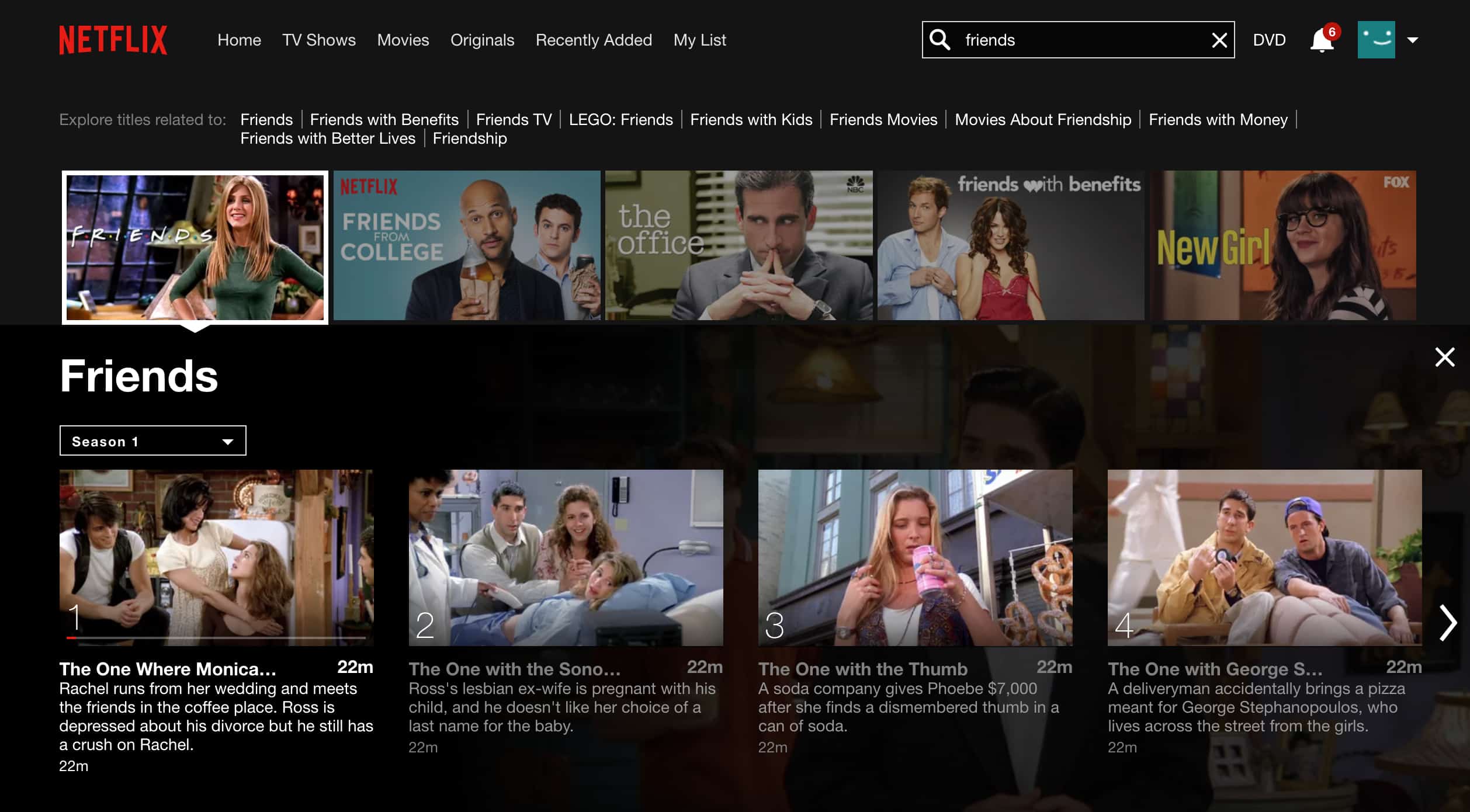Screen dimensions: 1470x812
Task: Click the Netflix logo
Action: coord(113,40)
